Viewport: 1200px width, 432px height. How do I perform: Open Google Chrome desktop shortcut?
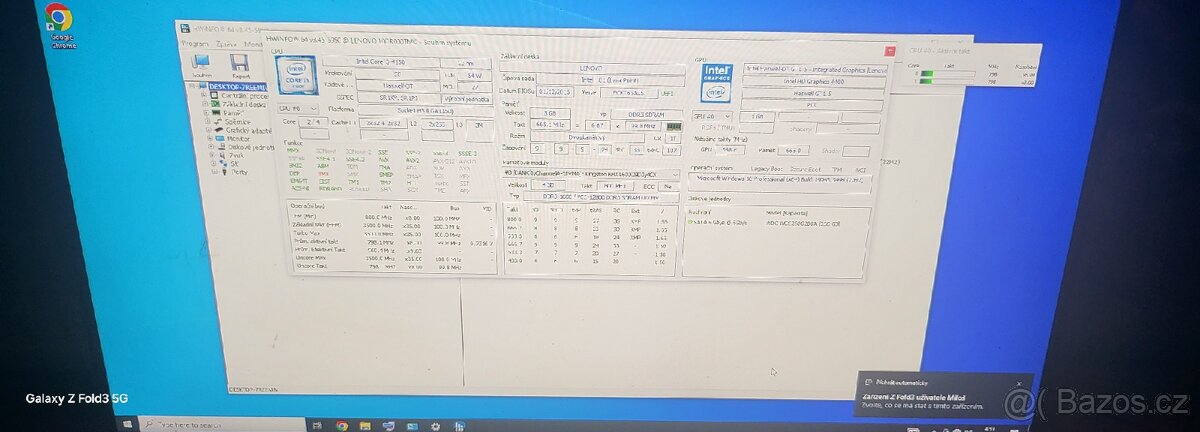coord(59,26)
